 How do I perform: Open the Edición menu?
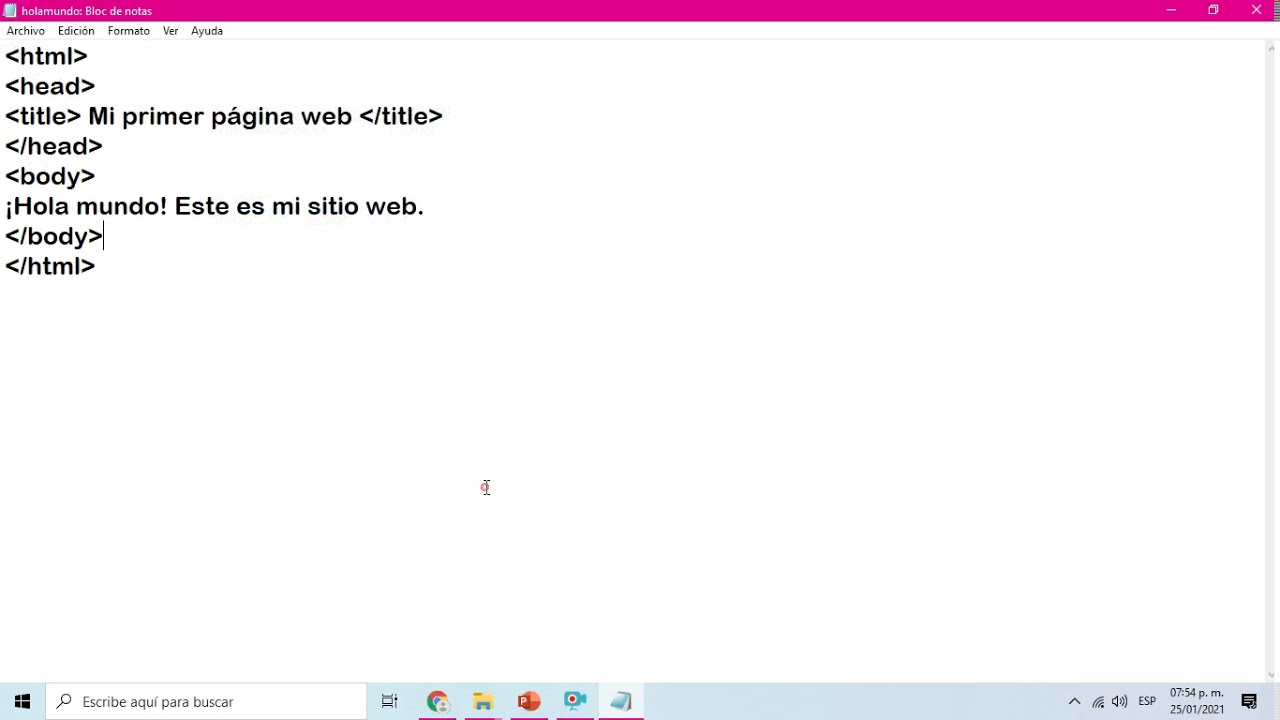coord(76,31)
